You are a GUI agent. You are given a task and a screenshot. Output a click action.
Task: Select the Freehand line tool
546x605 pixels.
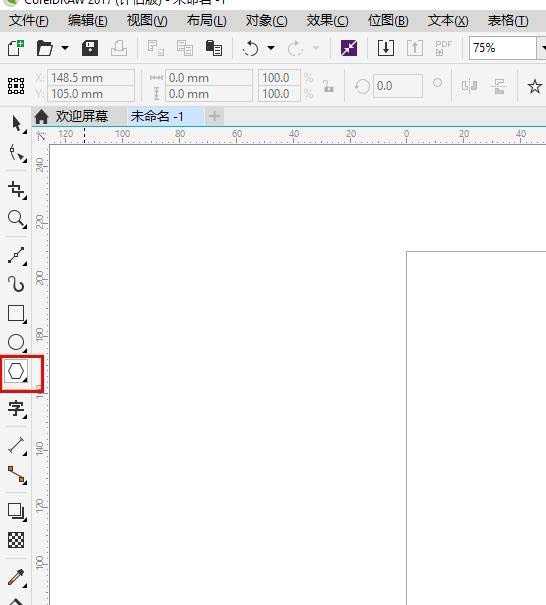[17, 255]
